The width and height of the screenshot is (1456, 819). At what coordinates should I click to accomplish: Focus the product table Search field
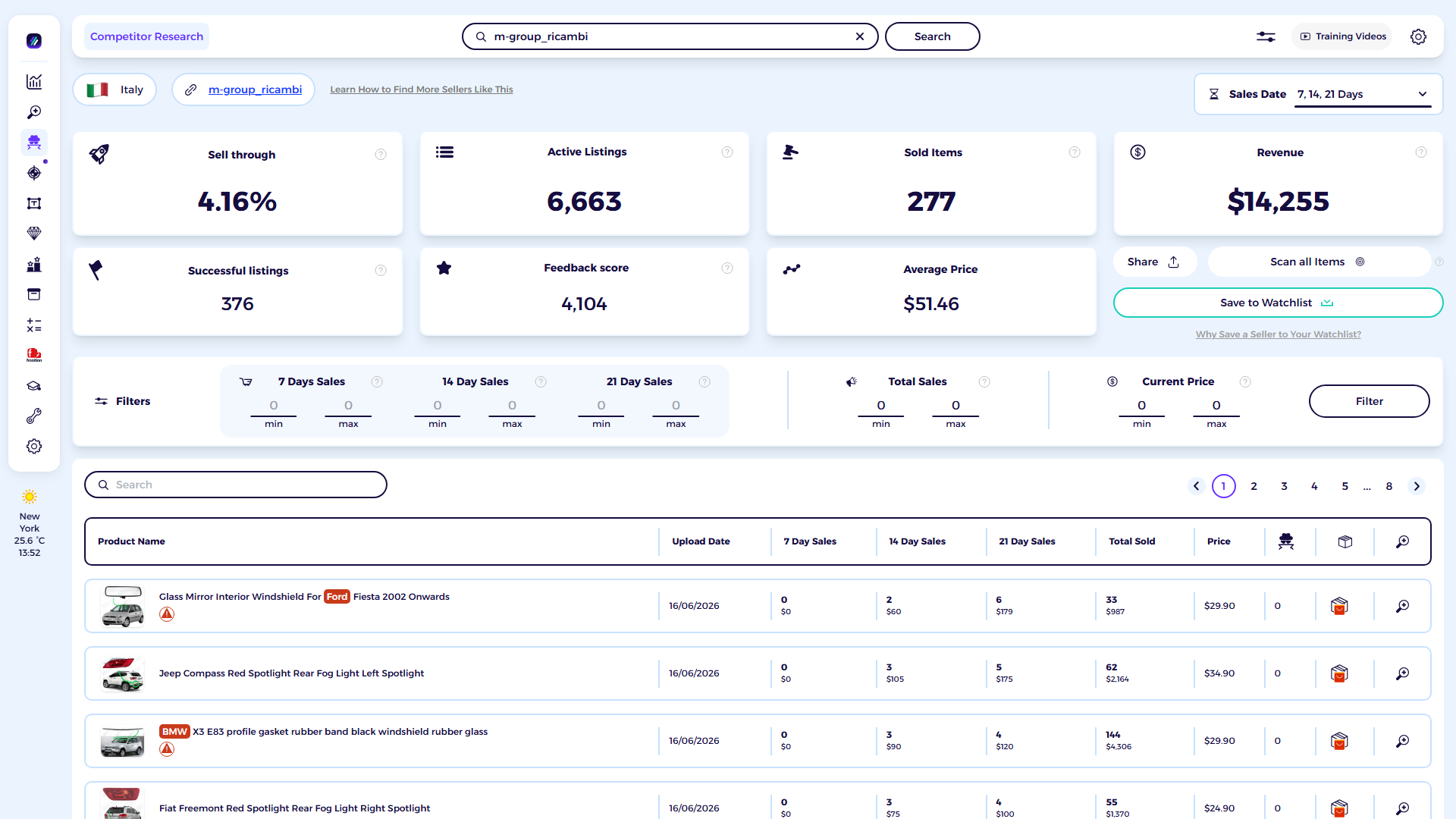click(x=236, y=485)
